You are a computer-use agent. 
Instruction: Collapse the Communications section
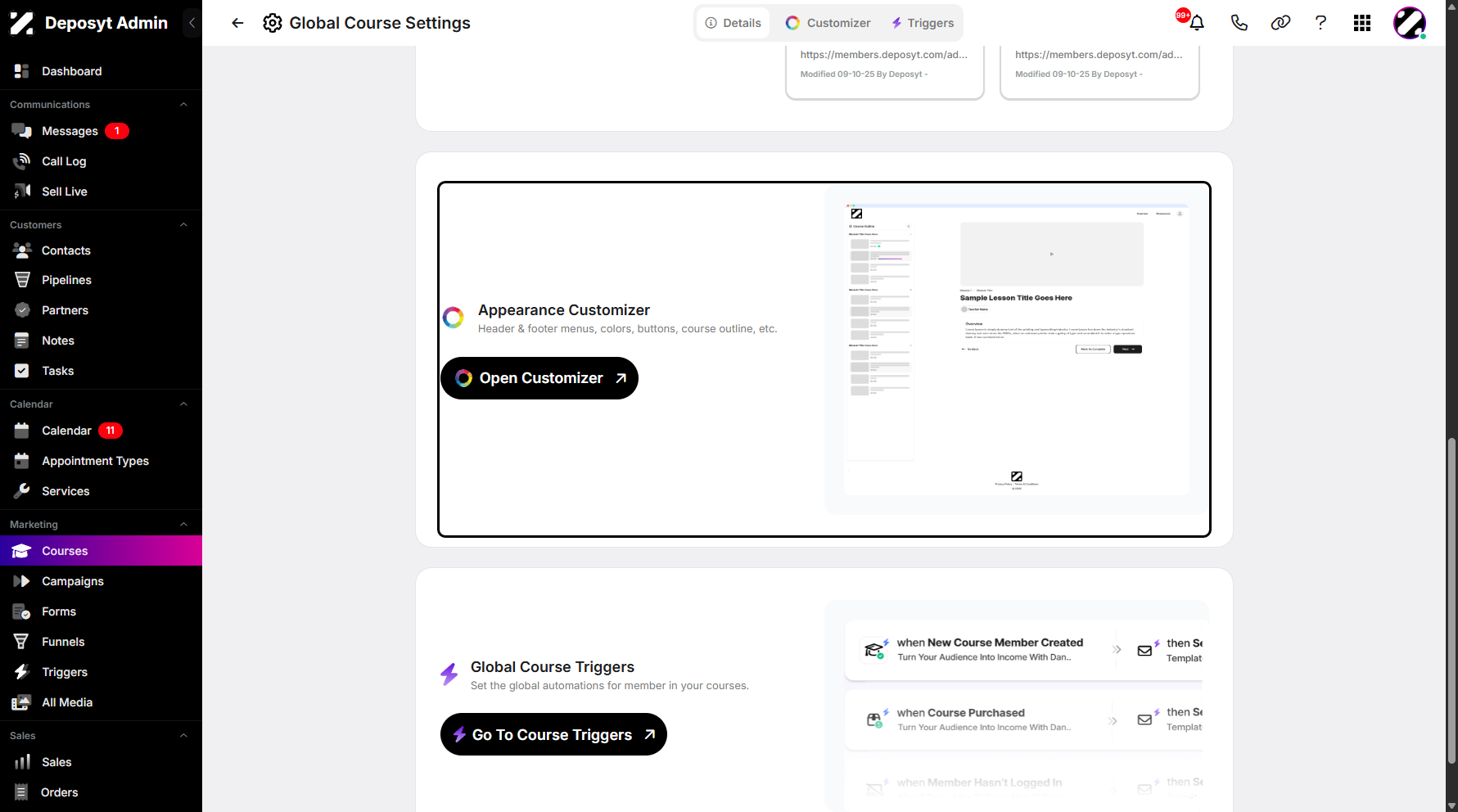[183, 105]
